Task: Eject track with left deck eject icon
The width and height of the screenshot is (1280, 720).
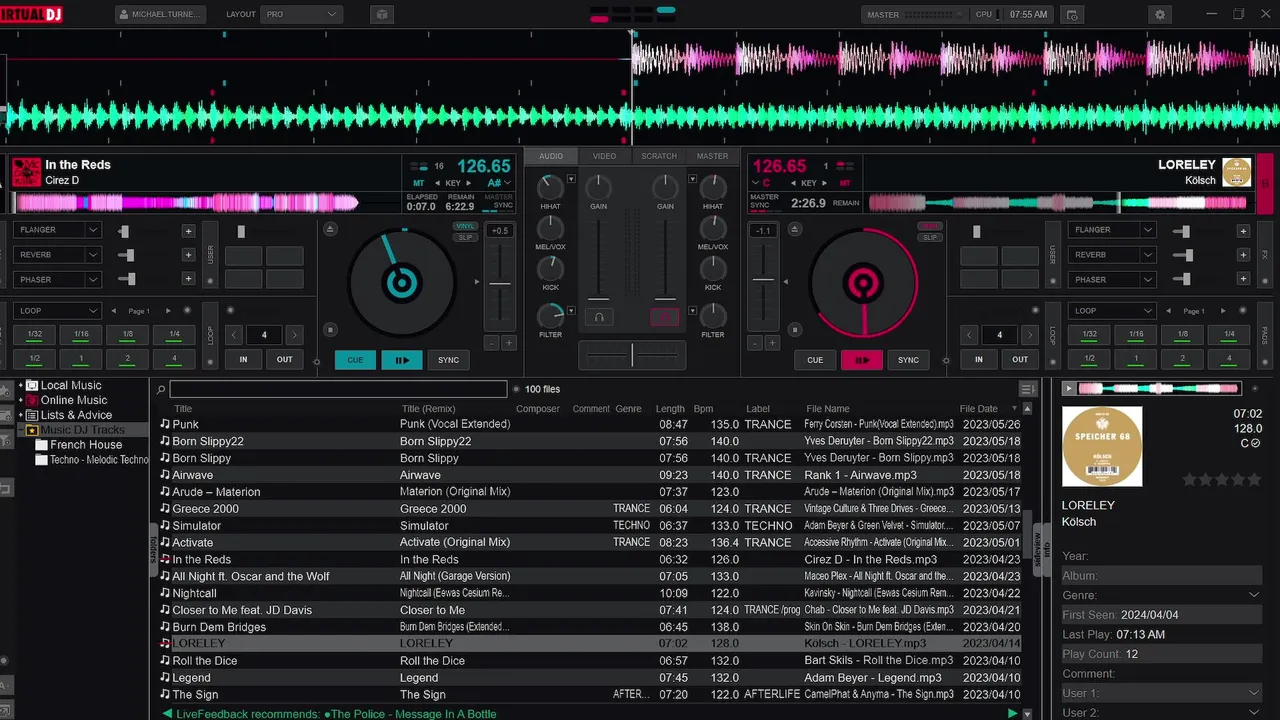Action: pos(331,229)
